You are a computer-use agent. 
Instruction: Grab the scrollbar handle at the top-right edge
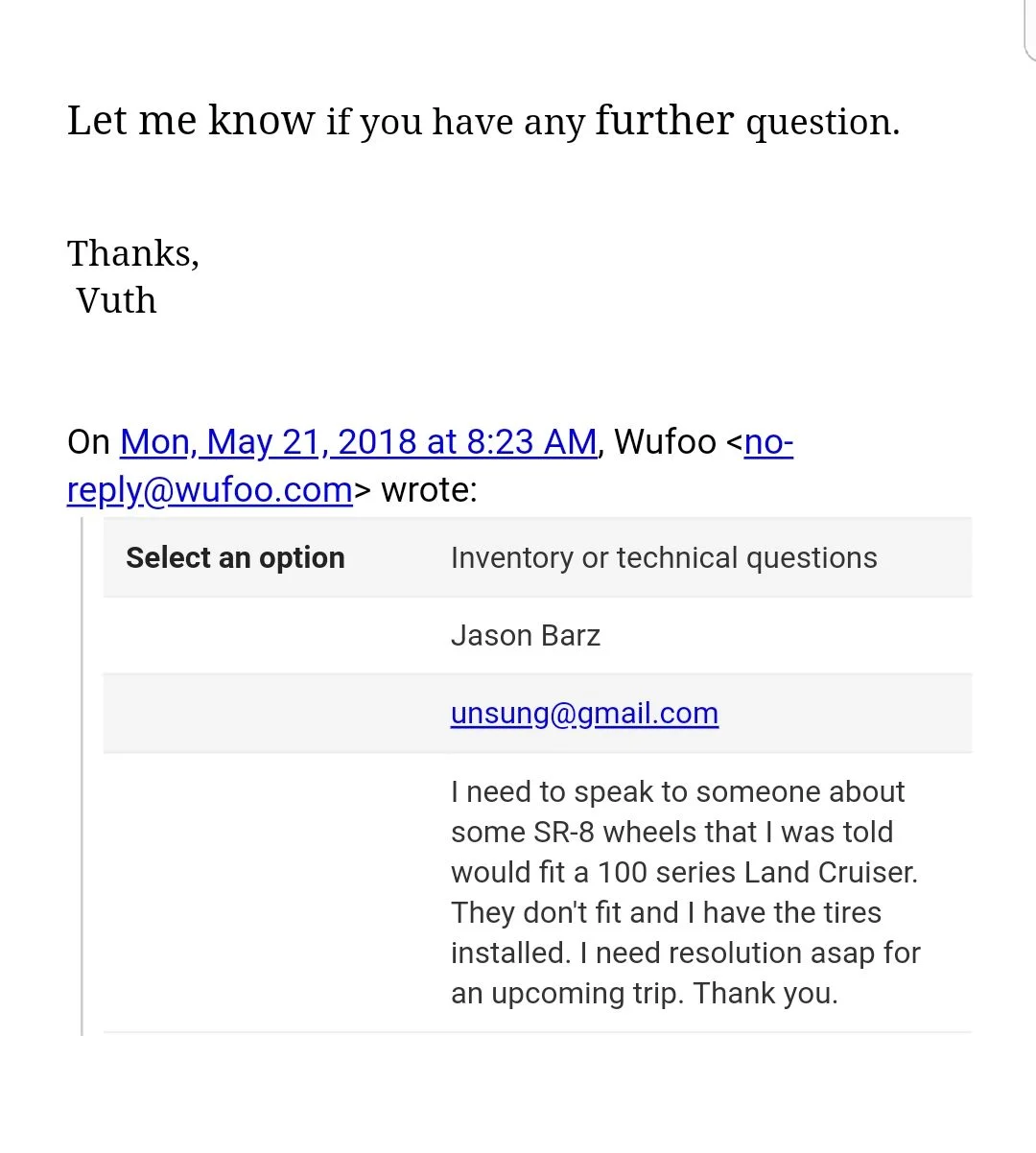(x=1029, y=29)
